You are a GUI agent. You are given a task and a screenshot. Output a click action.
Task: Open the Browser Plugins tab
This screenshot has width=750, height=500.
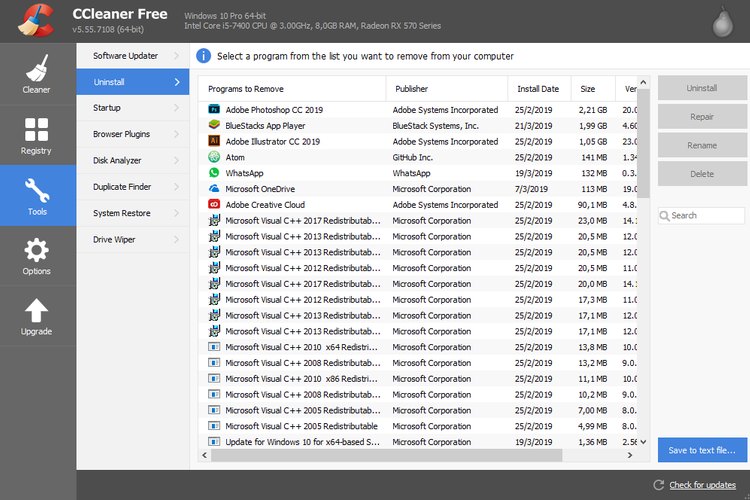click(x=133, y=134)
